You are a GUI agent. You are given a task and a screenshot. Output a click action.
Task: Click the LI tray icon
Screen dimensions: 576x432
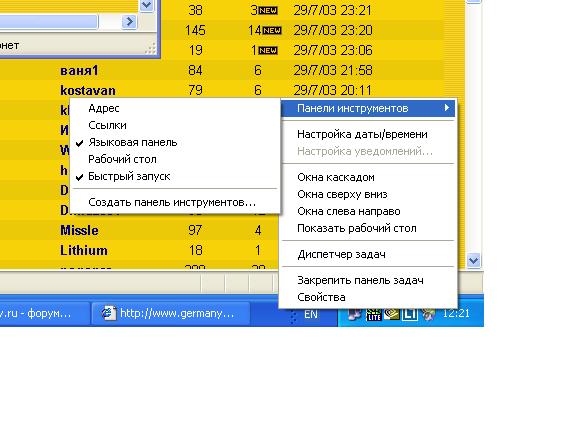click(410, 314)
